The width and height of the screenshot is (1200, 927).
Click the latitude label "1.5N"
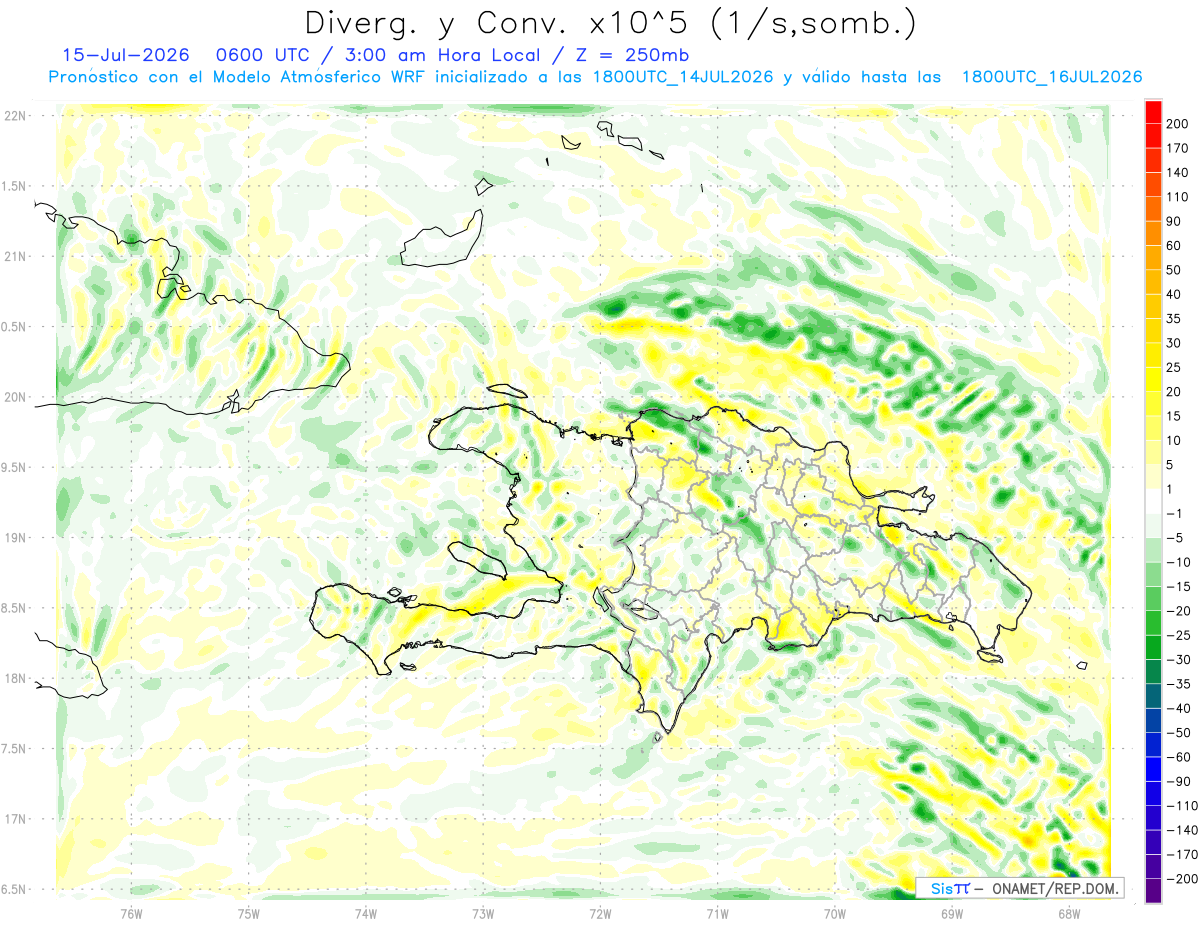(15, 186)
